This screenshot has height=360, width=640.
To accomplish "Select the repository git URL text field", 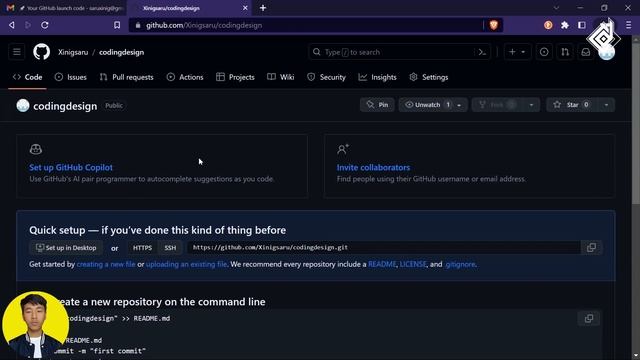I will point(384,247).
